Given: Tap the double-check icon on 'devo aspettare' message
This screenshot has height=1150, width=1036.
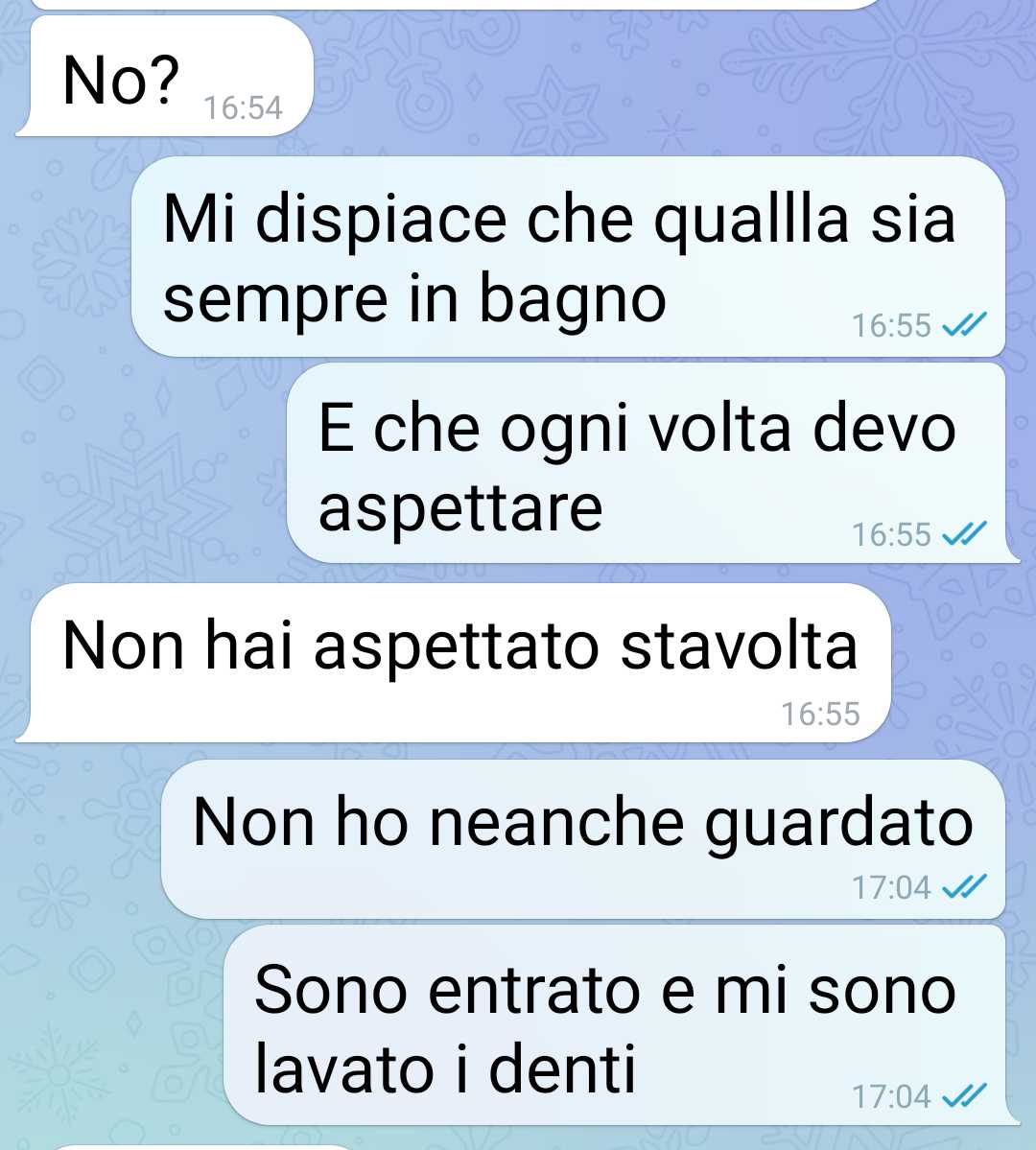Looking at the screenshot, I should coord(964,534).
